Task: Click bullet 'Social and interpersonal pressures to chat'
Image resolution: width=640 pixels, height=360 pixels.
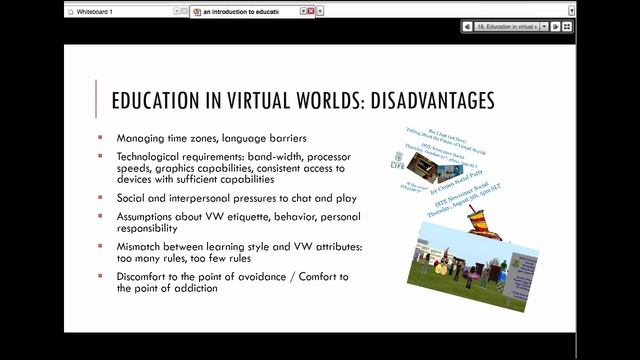Action: click(237, 198)
